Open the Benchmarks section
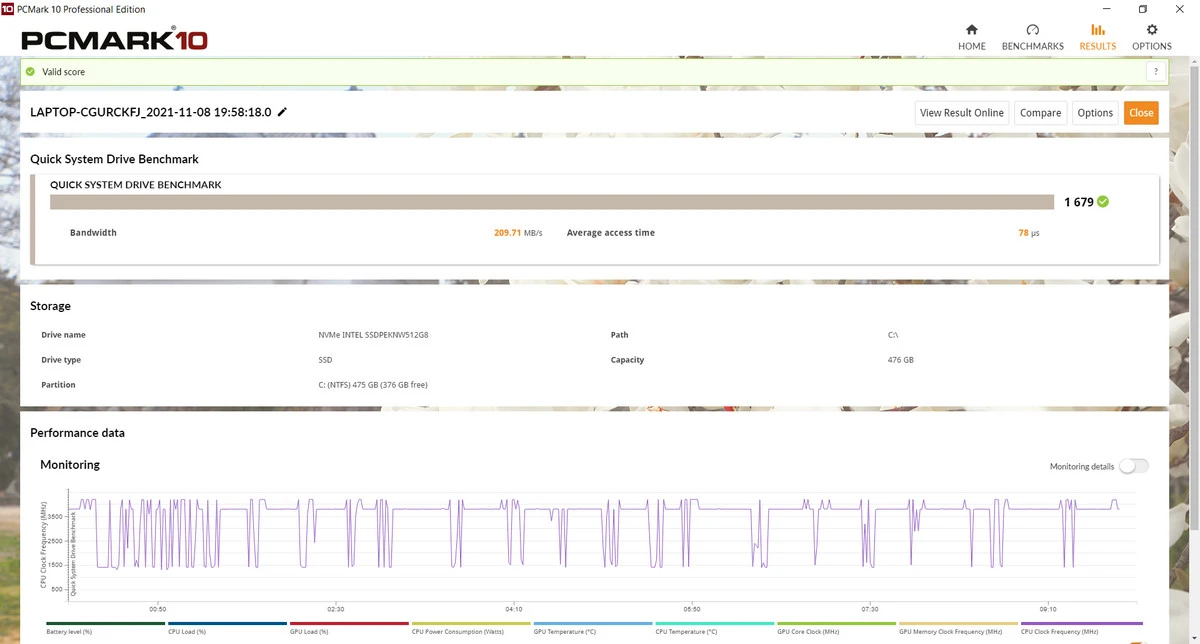The height and width of the screenshot is (644, 1200). (x=1032, y=37)
